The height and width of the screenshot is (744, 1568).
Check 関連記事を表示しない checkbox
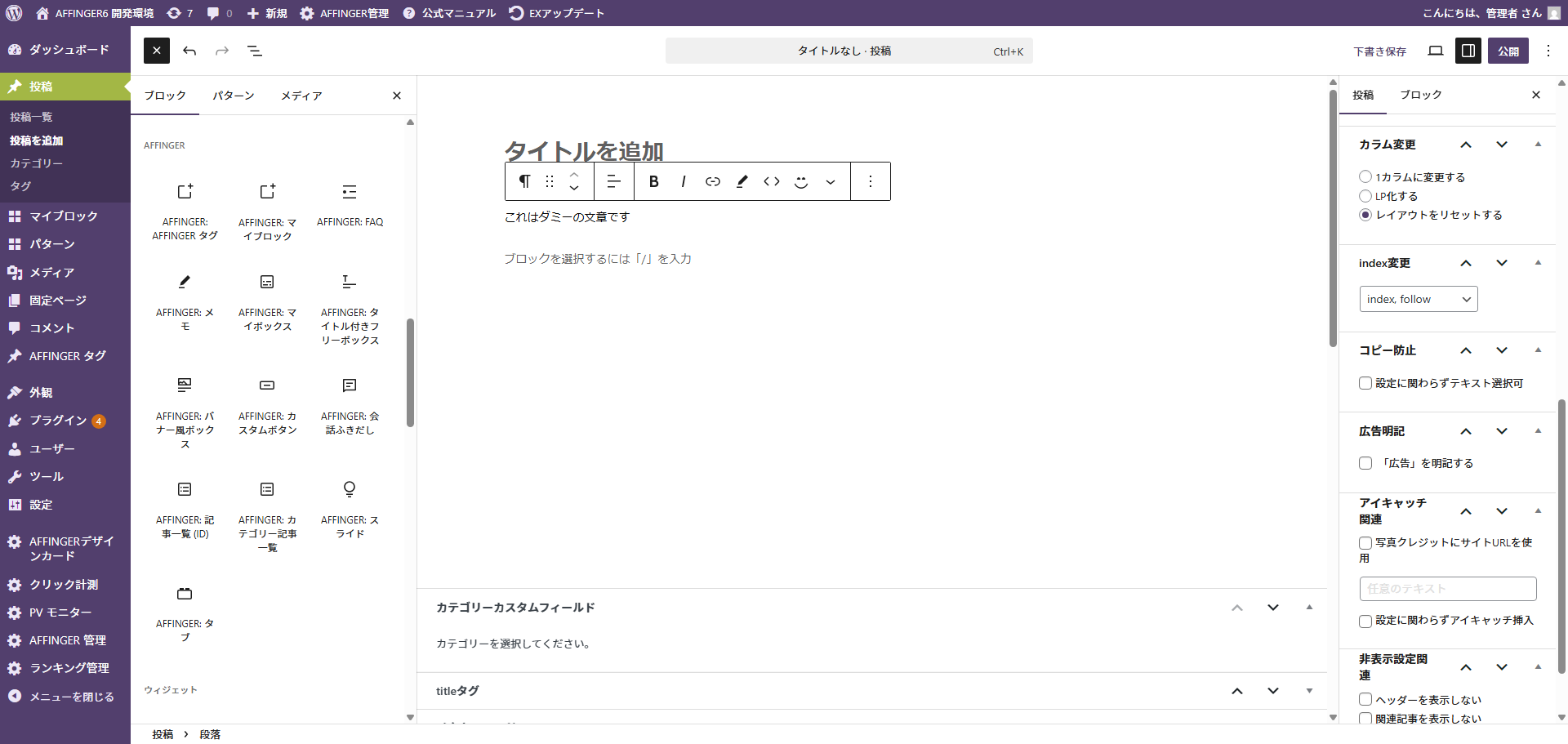(x=1365, y=719)
